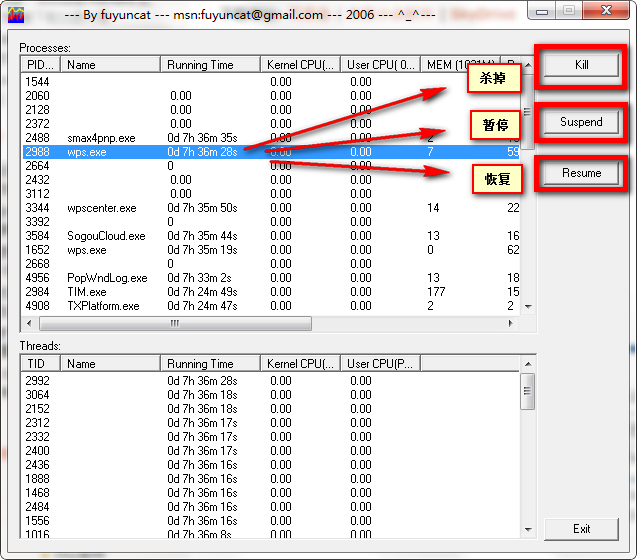Select the smax4pnp.exe process row

coord(271,138)
